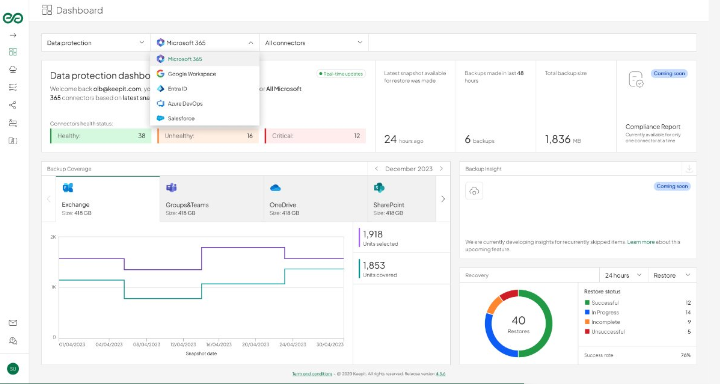Image resolution: width=720 pixels, height=384 pixels.
Task: Select Azure DevOps from the list
Action: pyautogui.click(x=205, y=103)
